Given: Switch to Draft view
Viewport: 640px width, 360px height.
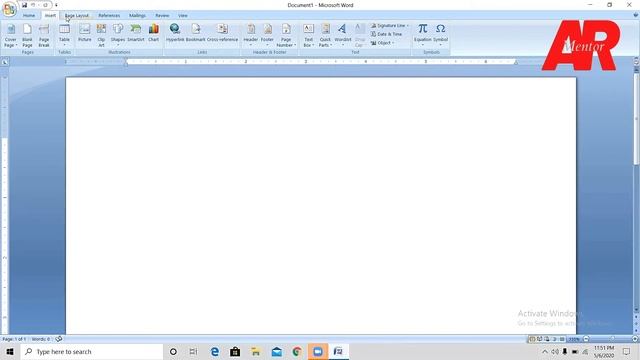Looking at the screenshot, I should [x=562, y=339].
